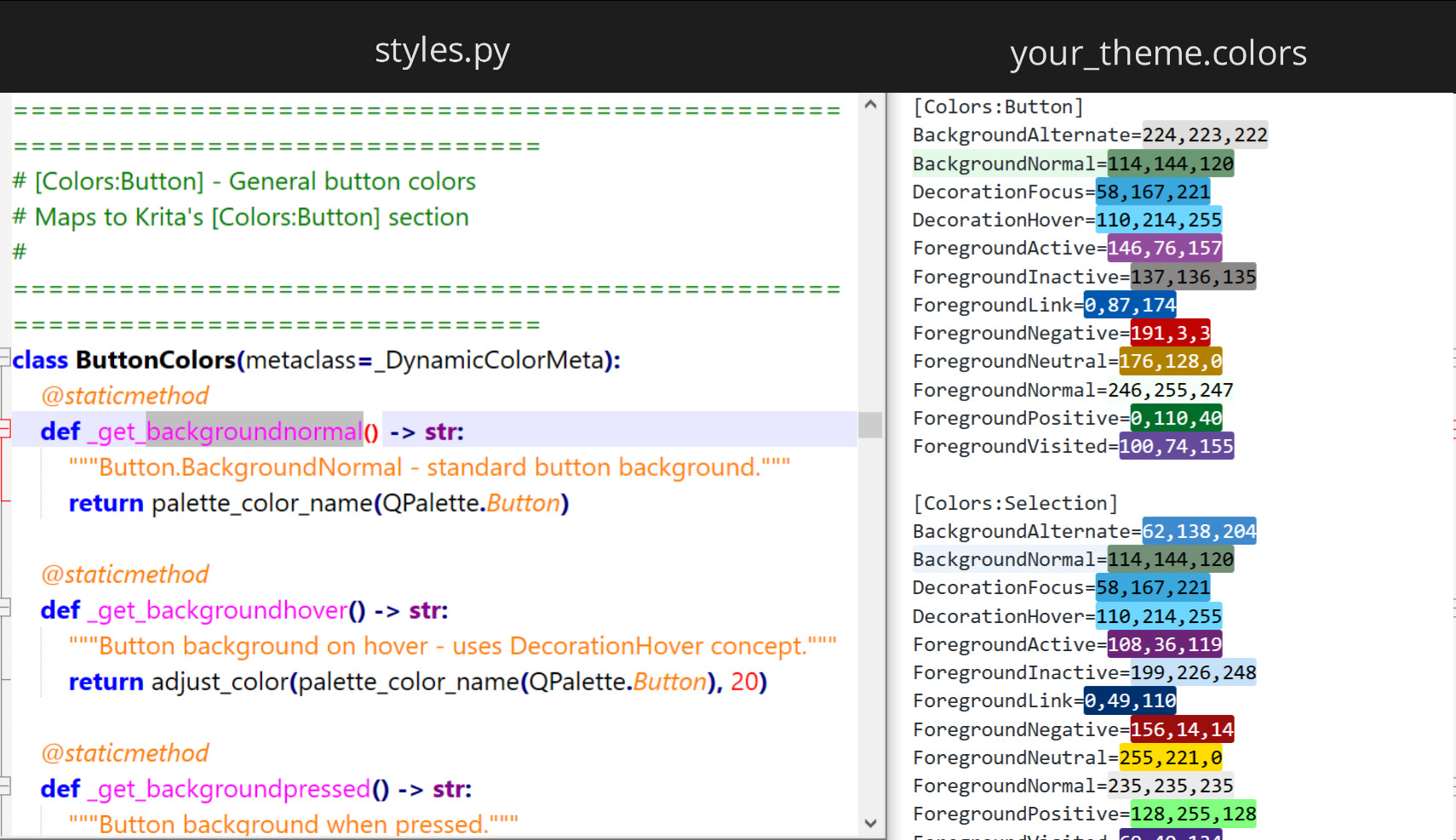Choose the yellow 255,221,0 ForegroundNeutral swatch
The image size is (1456, 840).
[x=1170, y=757]
